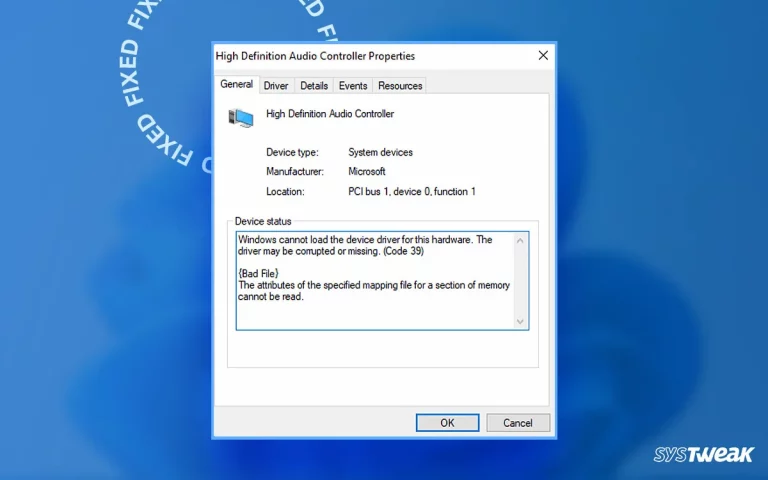Click inside the Device status text box
This screenshot has height=480, width=768.
tap(382, 281)
